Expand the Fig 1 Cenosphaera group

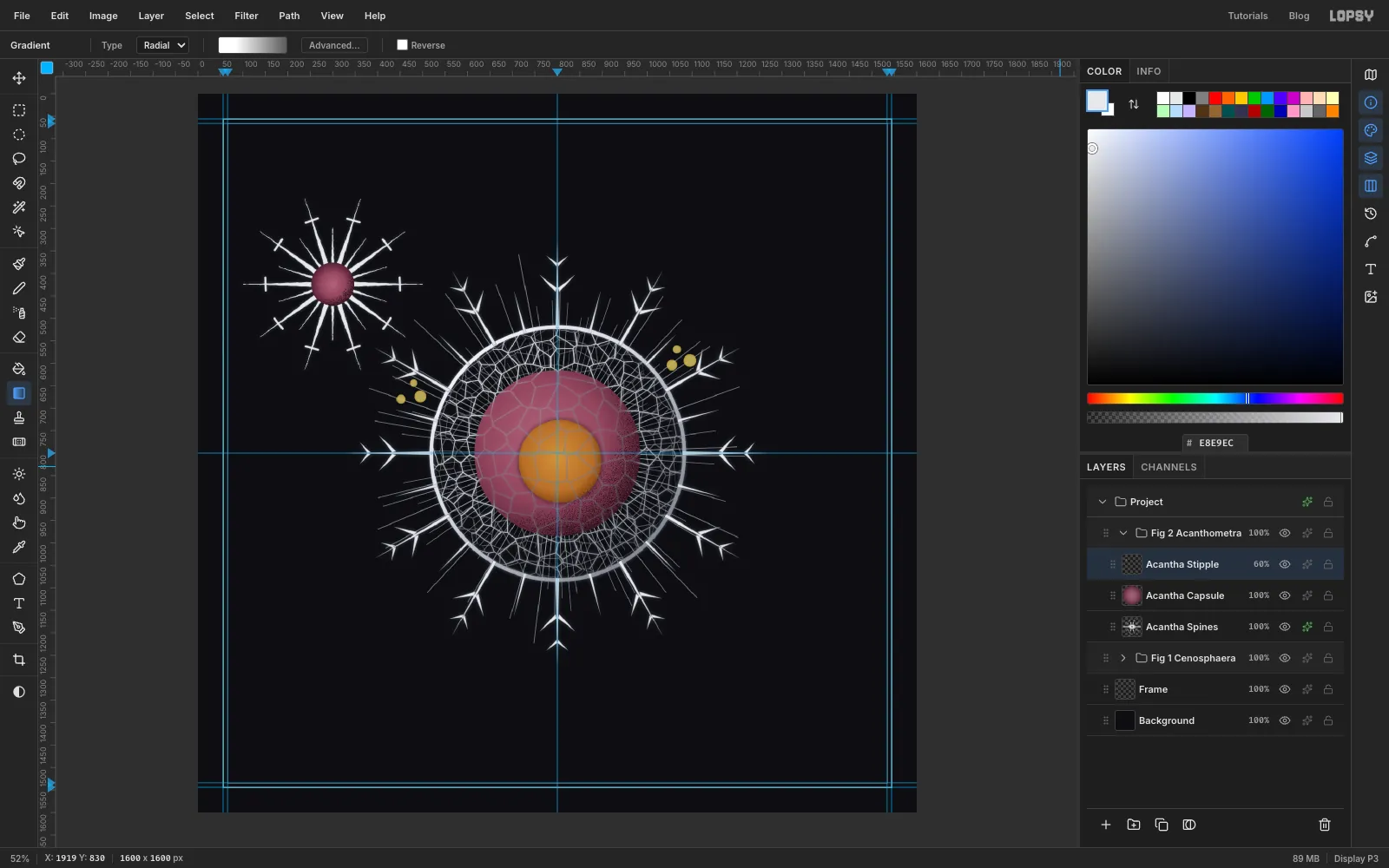pos(1123,658)
